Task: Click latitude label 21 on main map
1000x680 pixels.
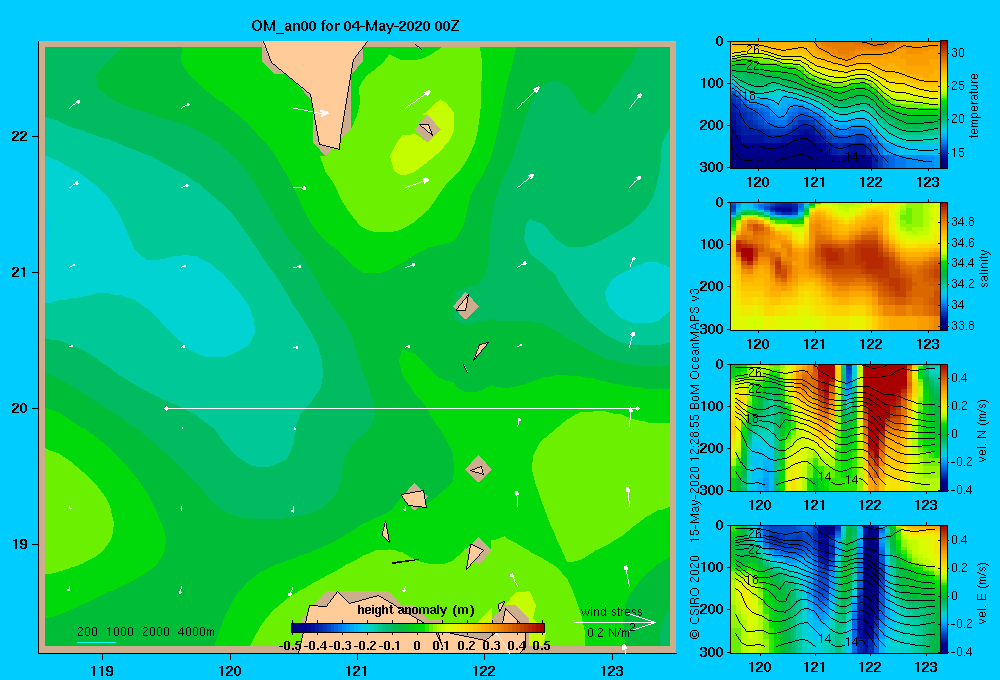Action: [20, 272]
